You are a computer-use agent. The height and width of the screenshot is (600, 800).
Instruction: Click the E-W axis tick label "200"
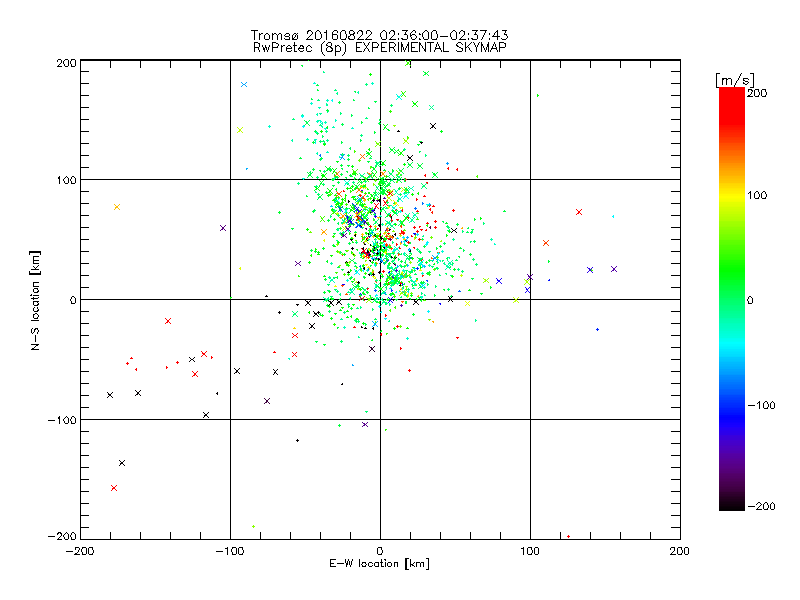[x=680, y=551]
